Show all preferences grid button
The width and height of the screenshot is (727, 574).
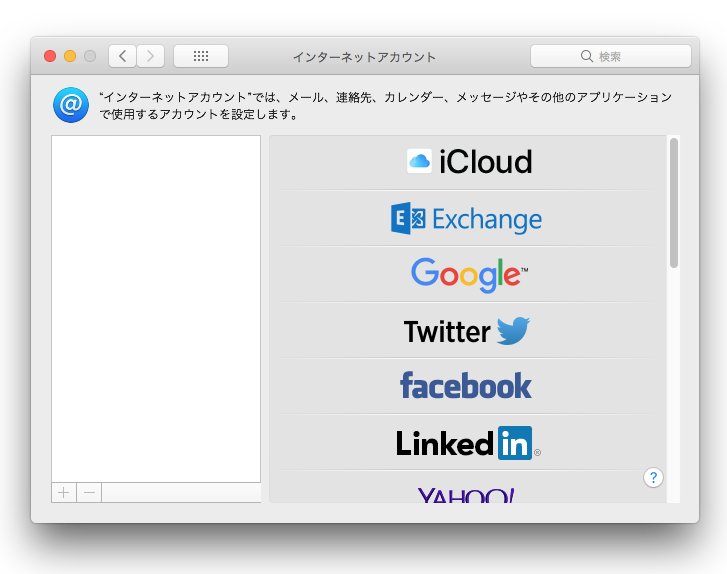coord(201,56)
